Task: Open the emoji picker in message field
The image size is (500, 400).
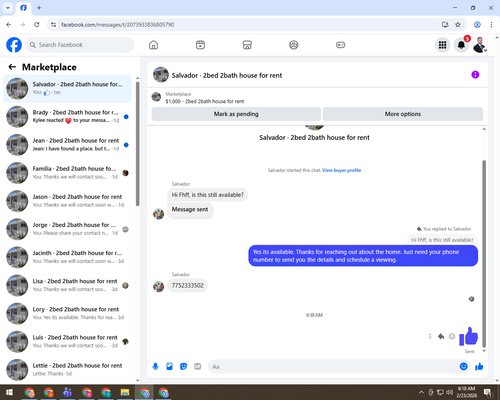Action: (463, 367)
